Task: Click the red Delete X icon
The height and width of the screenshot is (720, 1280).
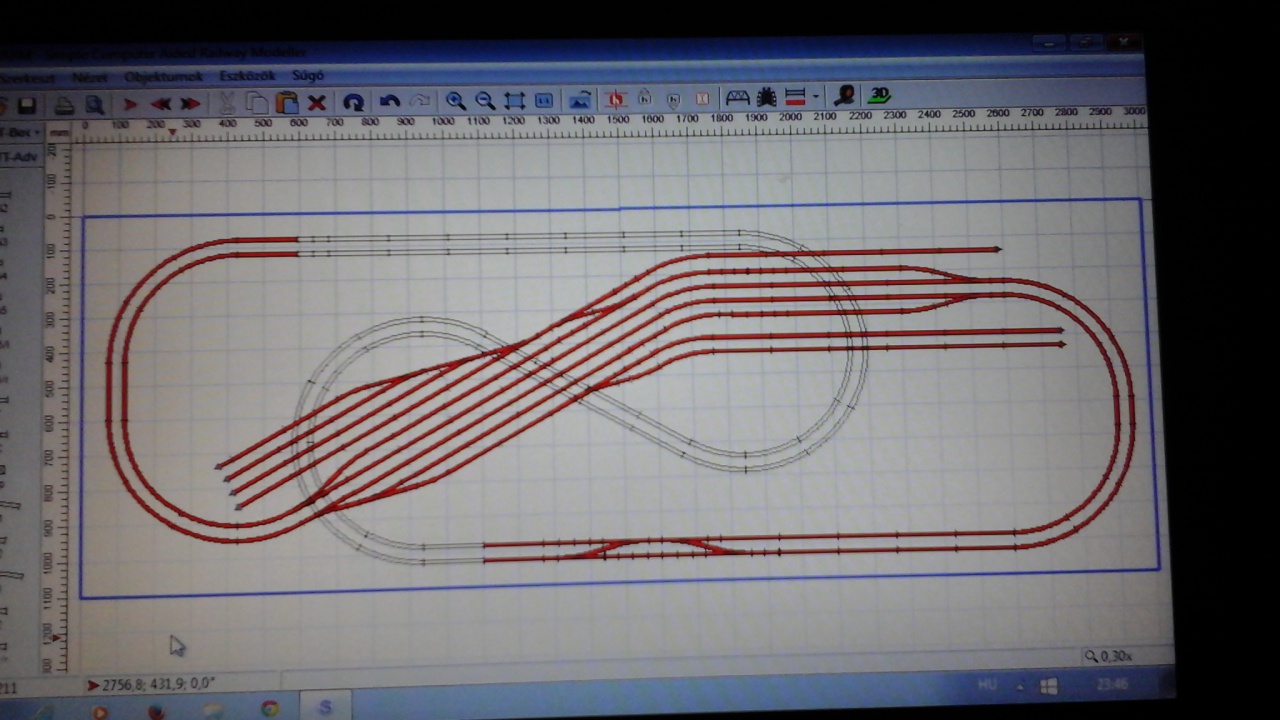Action: [x=317, y=102]
